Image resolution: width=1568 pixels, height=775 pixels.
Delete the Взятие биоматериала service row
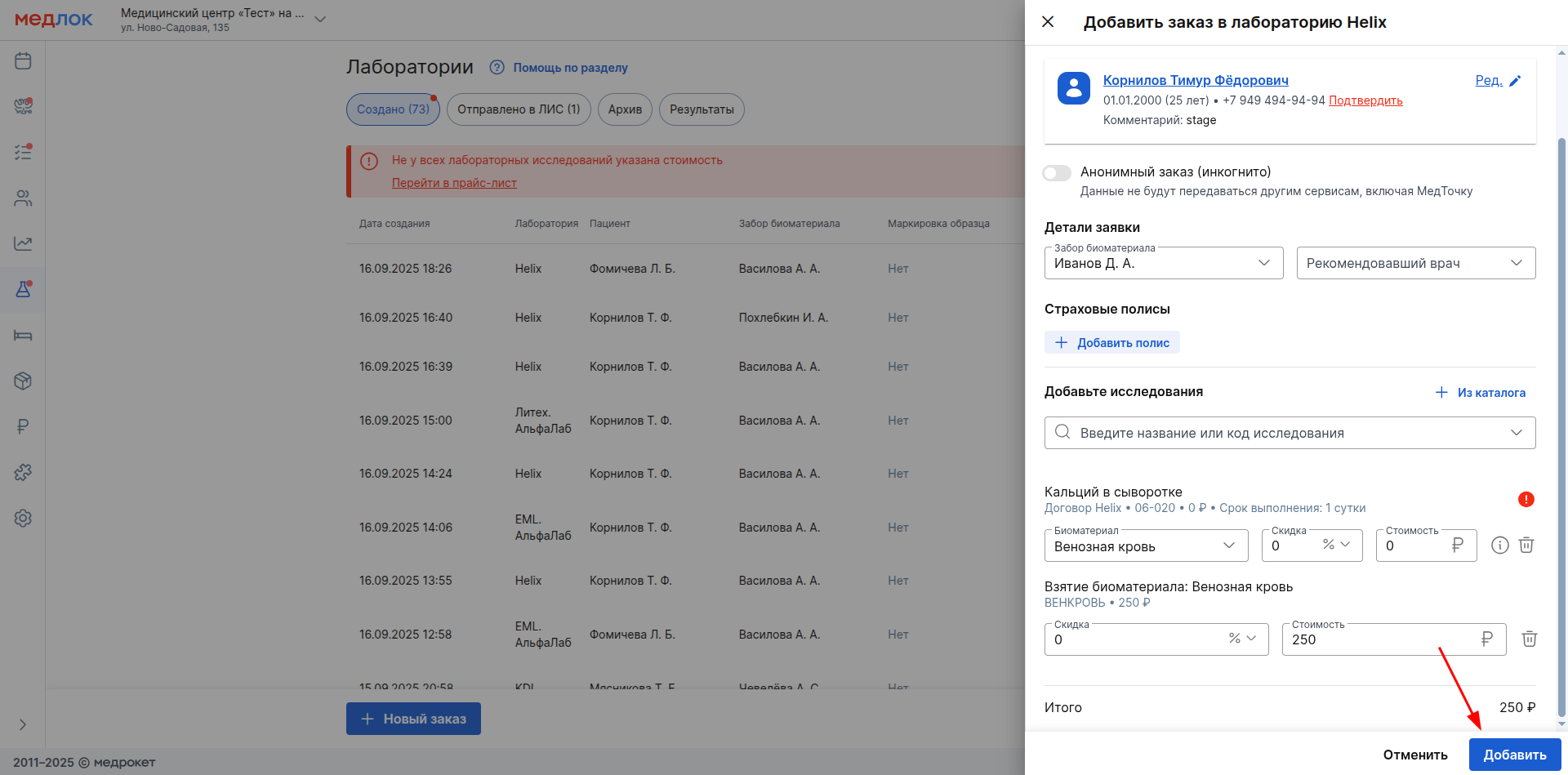tap(1529, 639)
